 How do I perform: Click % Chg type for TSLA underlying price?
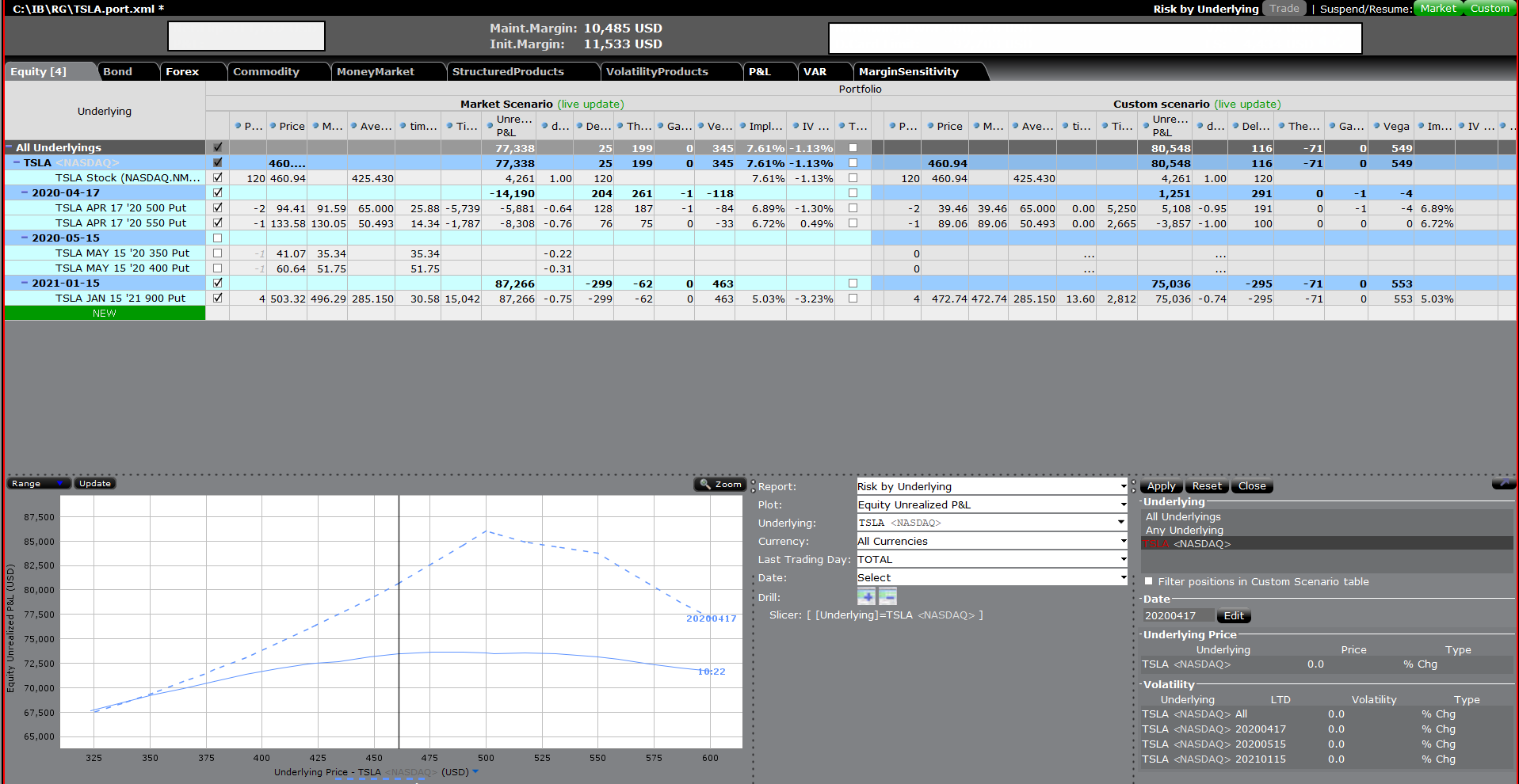click(x=1420, y=664)
